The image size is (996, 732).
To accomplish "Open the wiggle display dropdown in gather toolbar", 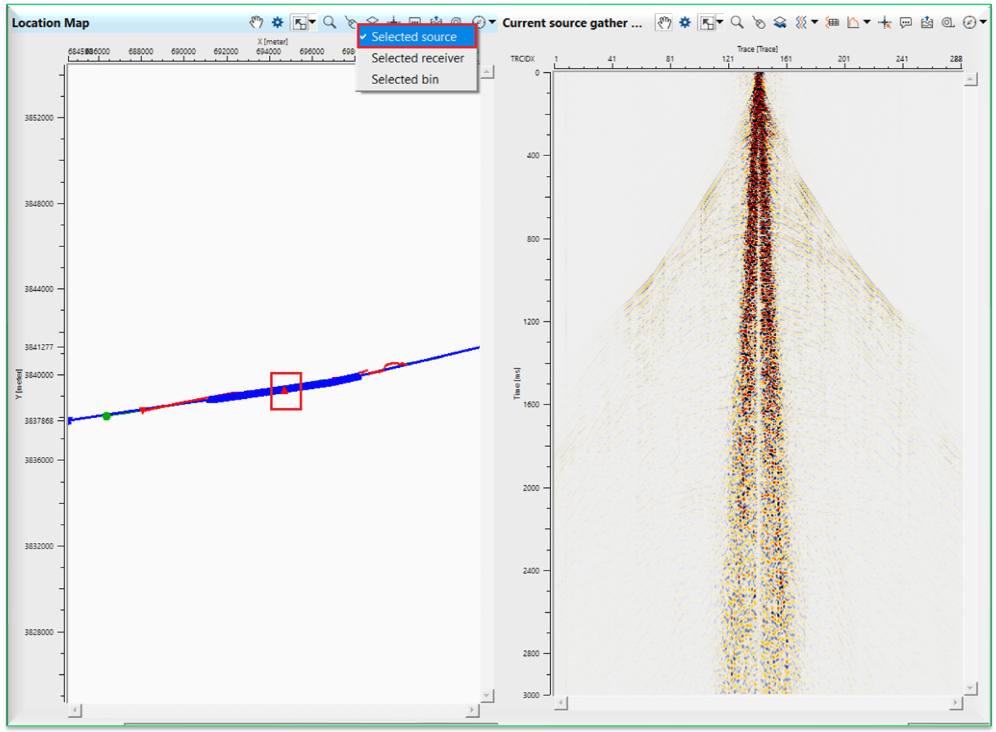I will click(813, 22).
